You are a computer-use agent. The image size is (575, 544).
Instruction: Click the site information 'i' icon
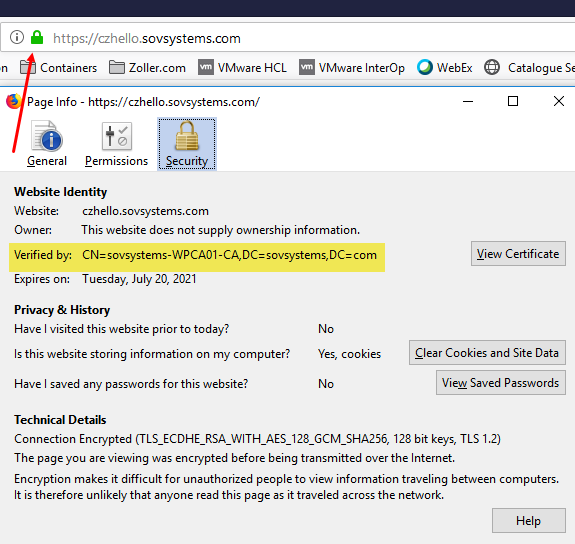(x=17, y=37)
